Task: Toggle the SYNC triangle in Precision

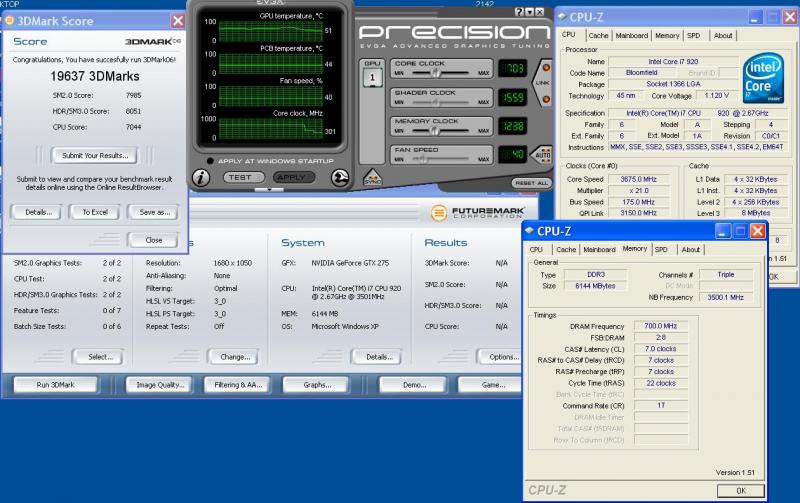Action: pos(372,178)
